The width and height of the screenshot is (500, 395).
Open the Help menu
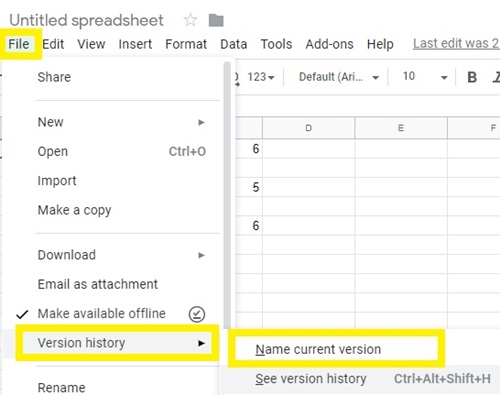pyautogui.click(x=380, y=44)
